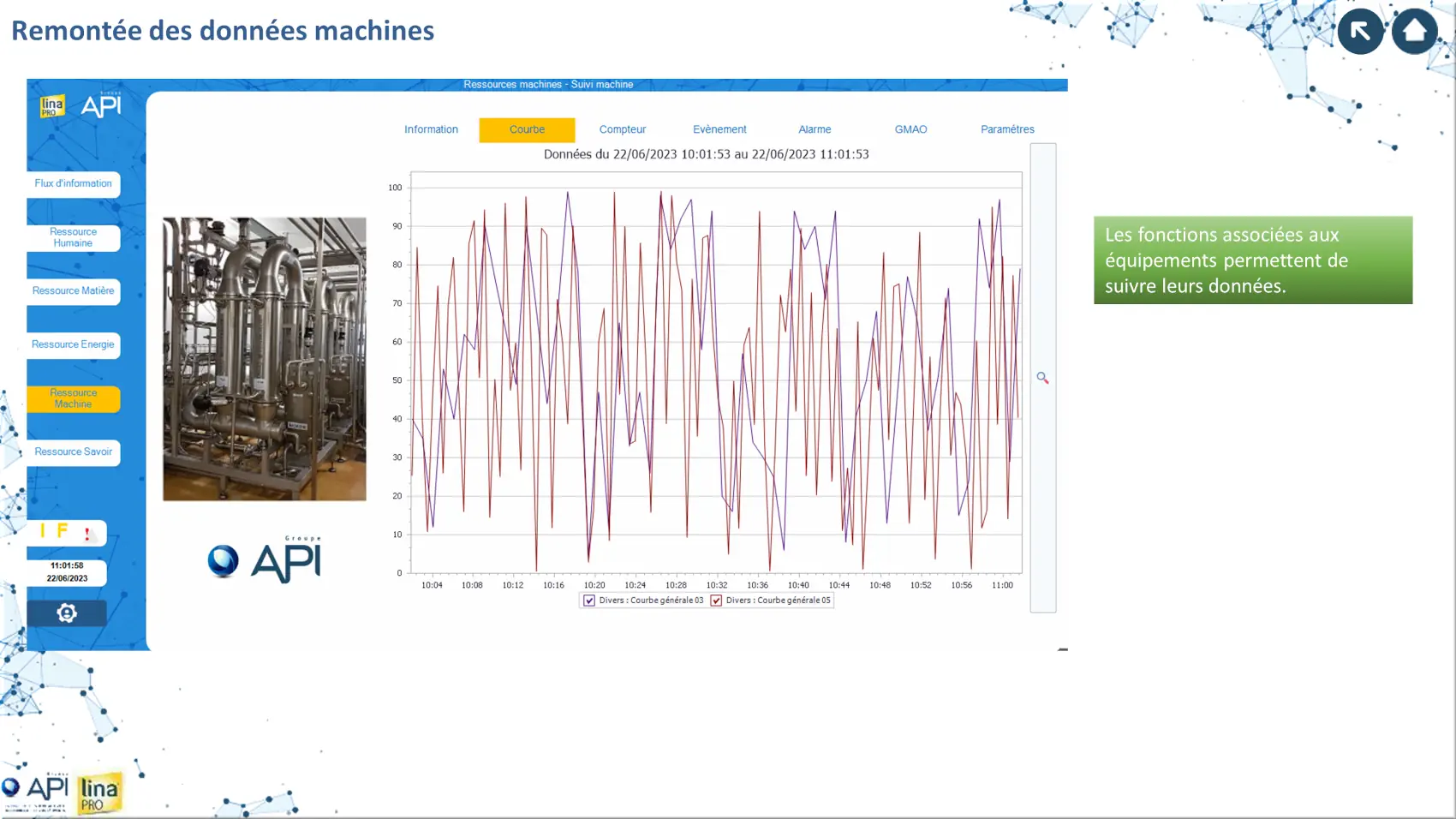1456x819 pixels.
Task: Click the machine equipment photo
Action: (265, 358)
